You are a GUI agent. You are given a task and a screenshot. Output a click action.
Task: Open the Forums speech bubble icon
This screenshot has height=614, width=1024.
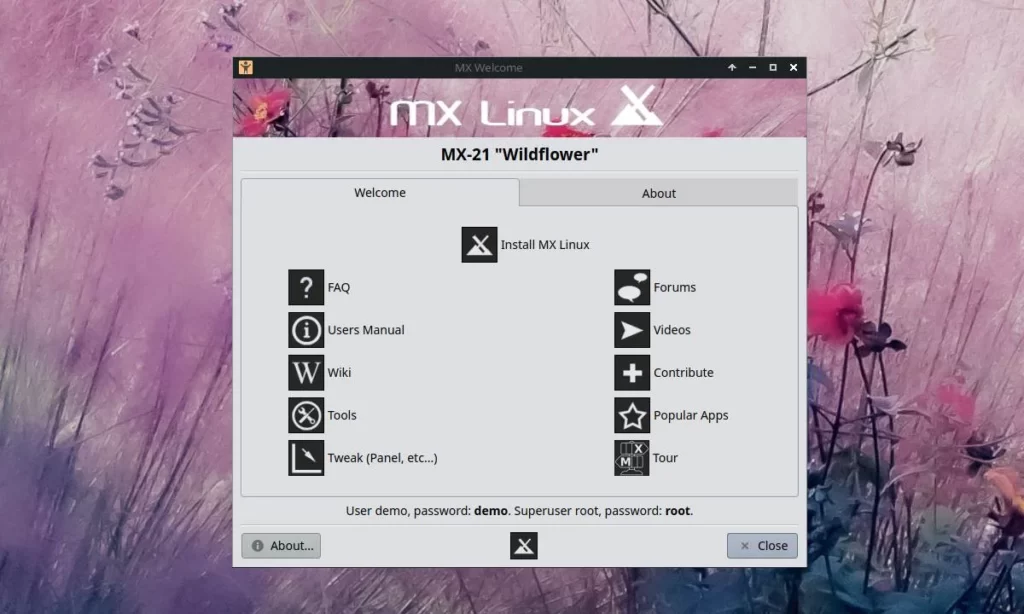pos(632,287)
